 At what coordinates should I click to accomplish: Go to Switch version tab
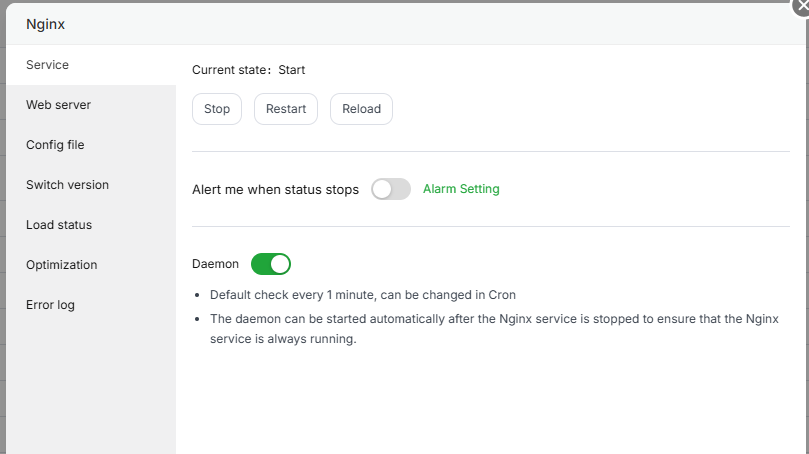[91, 185]
